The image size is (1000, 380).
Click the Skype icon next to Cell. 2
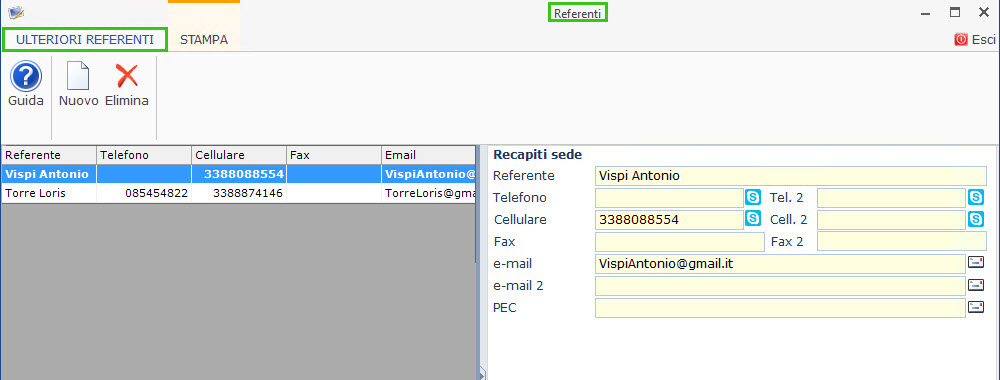coord(976,219)
